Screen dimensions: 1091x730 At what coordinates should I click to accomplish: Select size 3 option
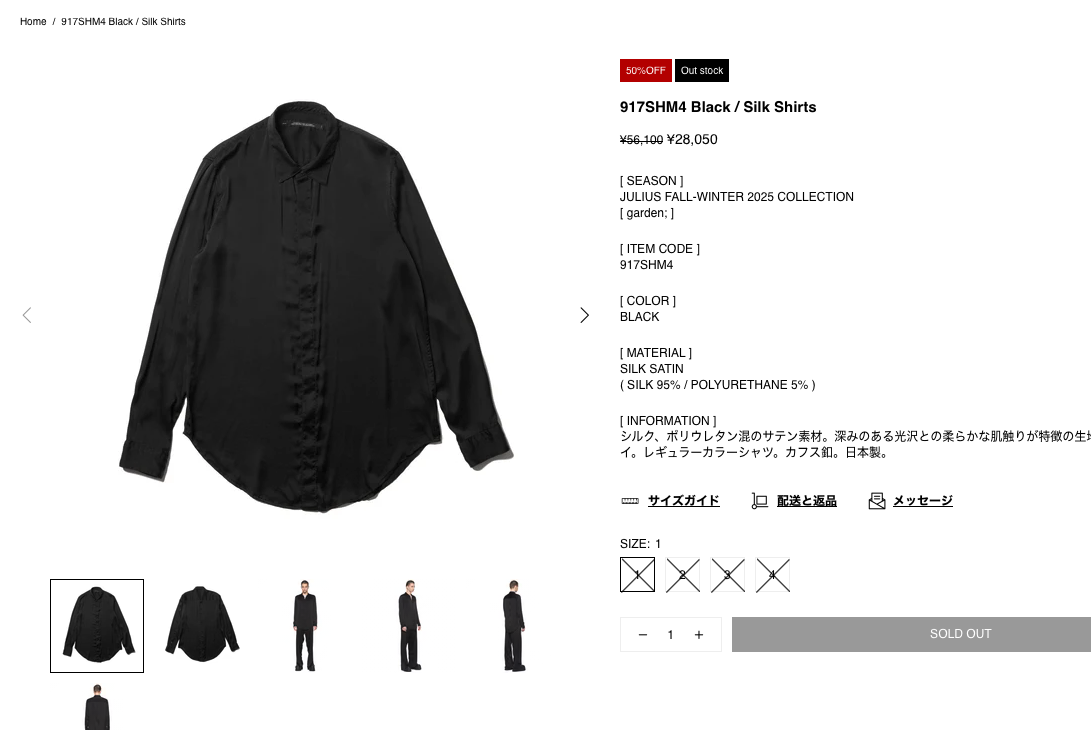pyautogui.click(x=728, y=575)
